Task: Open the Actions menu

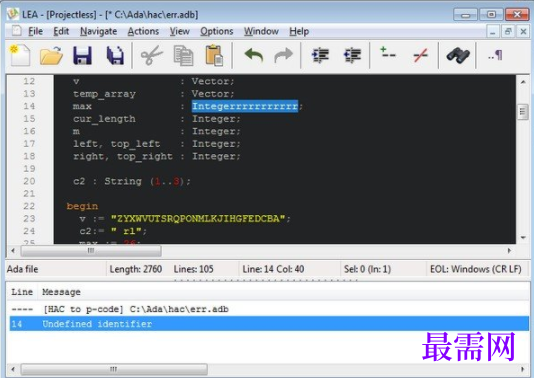Action: (x=143, y=31)
